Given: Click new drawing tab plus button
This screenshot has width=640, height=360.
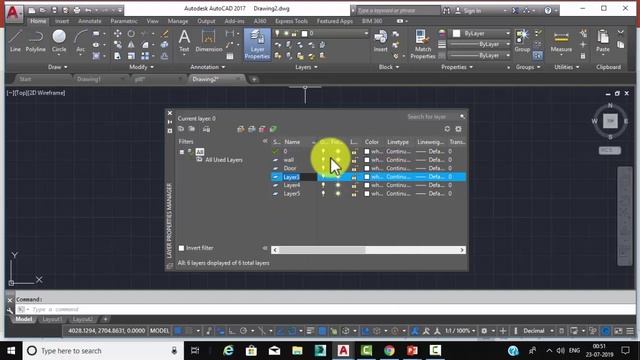Looking at the screenshot, I should tap(254, 79).
